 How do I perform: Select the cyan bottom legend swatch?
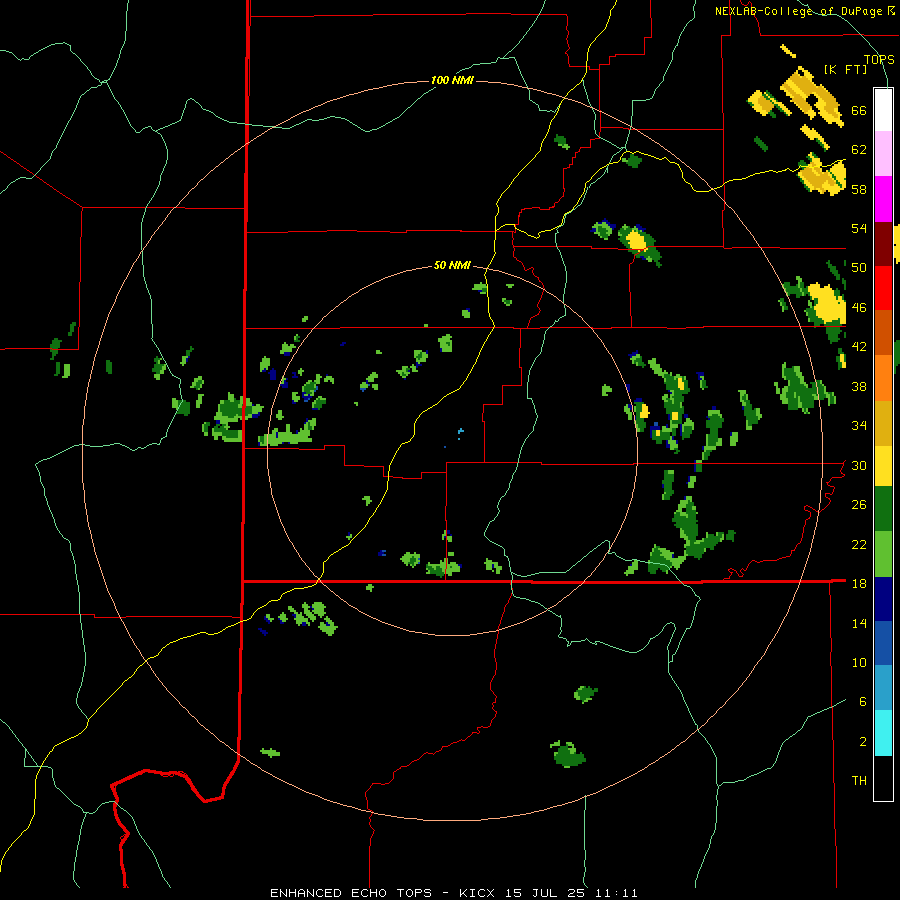coord(883,733)
